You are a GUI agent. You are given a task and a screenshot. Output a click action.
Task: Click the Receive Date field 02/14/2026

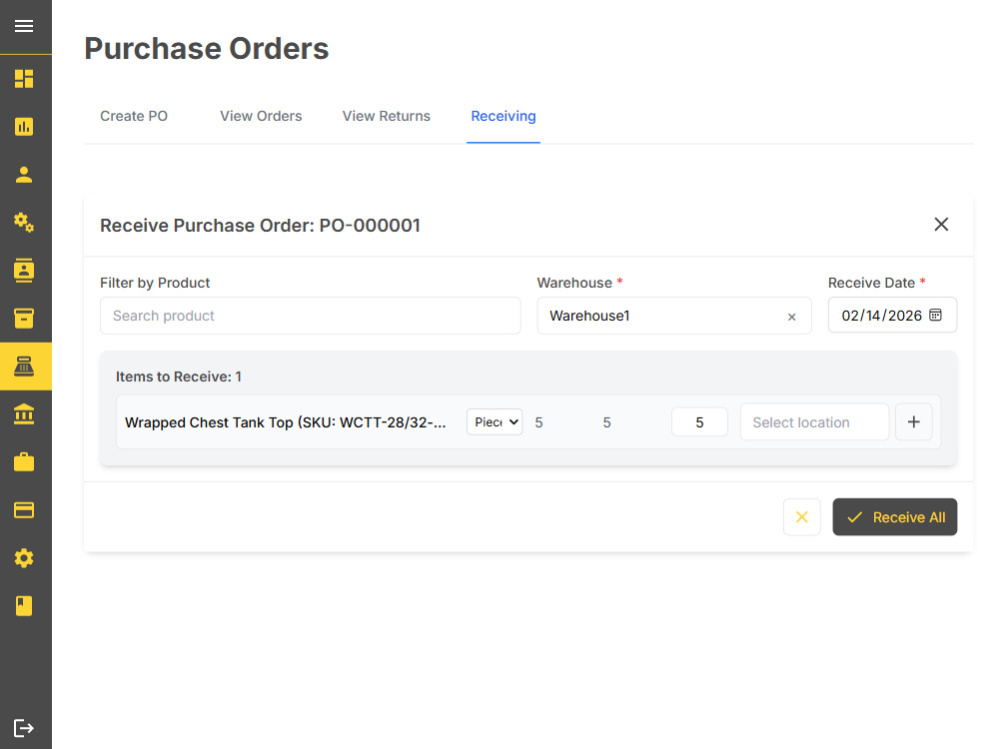pyautogui.click(x=892, y=315)
